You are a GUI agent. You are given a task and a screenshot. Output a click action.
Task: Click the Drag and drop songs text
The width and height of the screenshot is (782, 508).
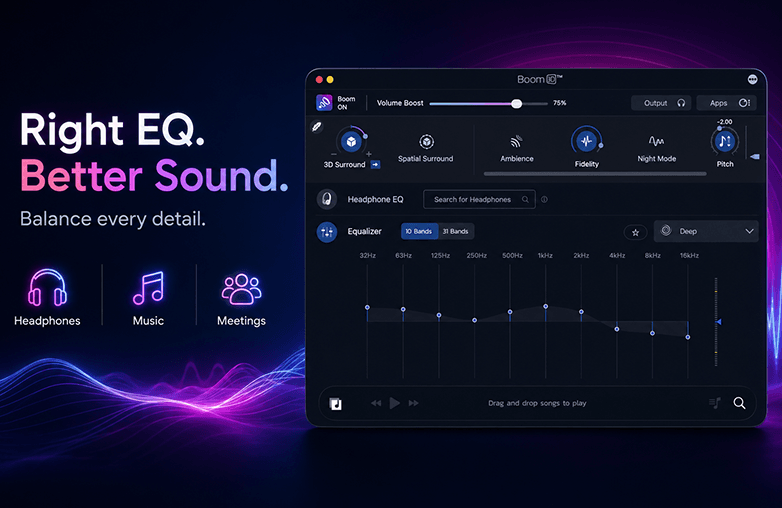[537, 403]
